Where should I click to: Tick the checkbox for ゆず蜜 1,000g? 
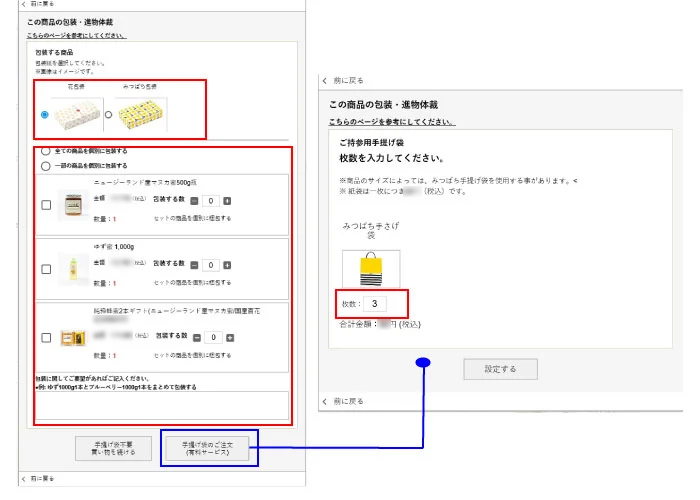46,269
